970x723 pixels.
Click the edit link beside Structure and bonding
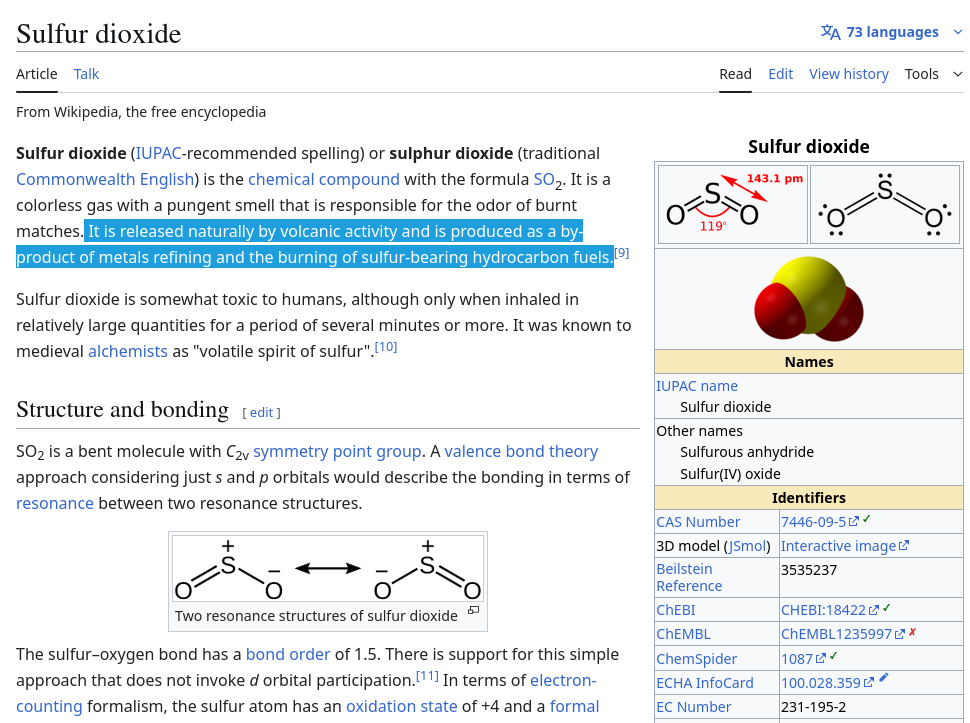point(261,413)
